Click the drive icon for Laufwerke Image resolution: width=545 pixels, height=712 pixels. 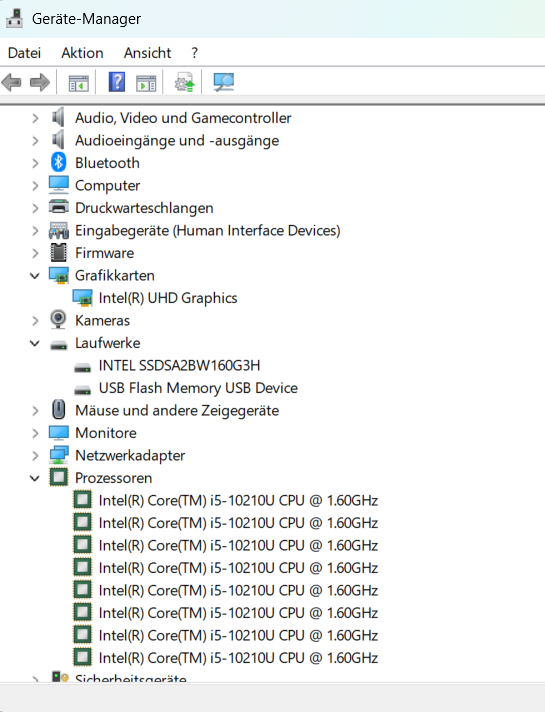59,346
